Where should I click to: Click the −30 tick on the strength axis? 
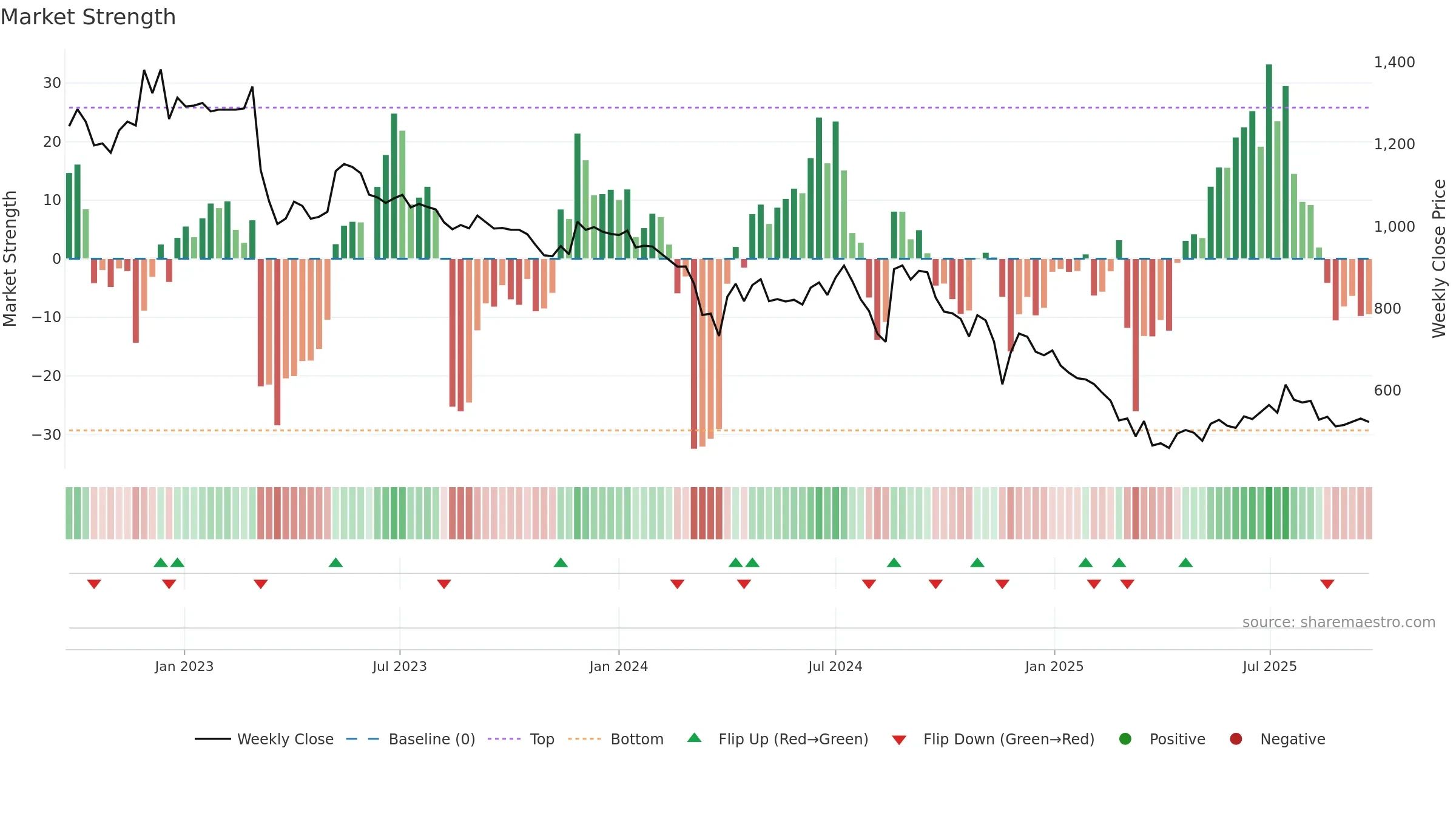47,435
